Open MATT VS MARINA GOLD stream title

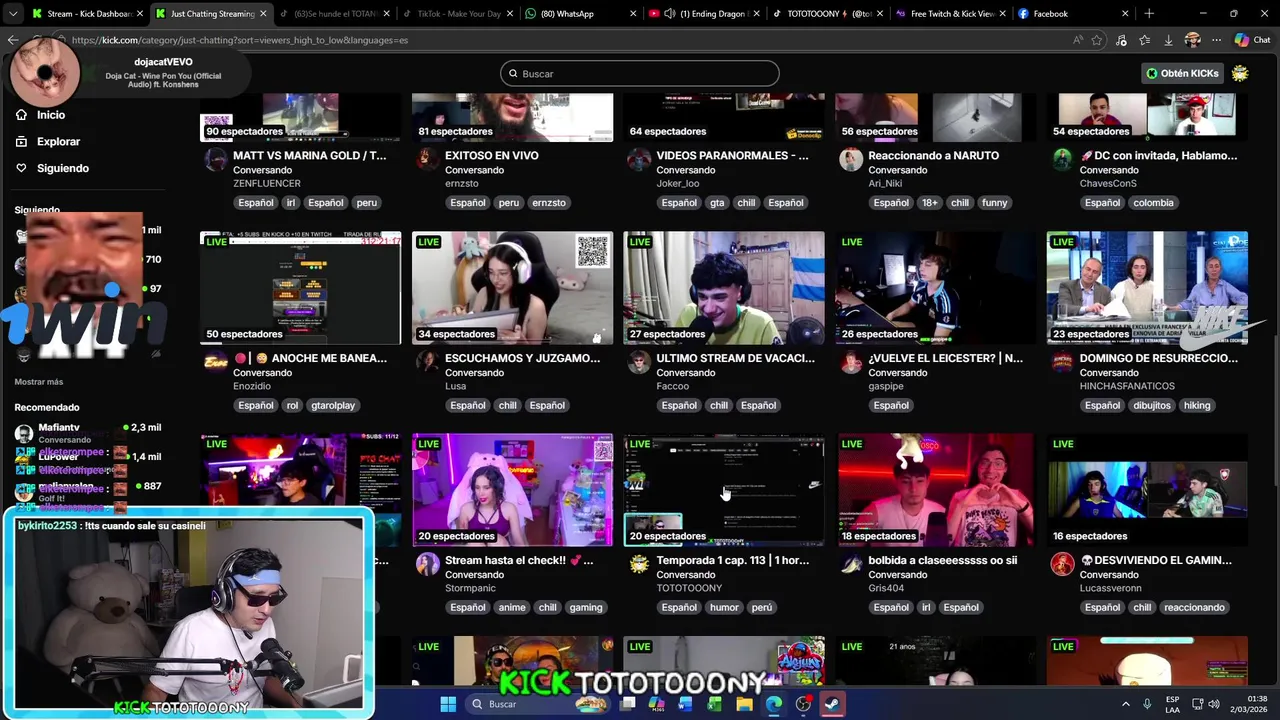coord(309,156)
